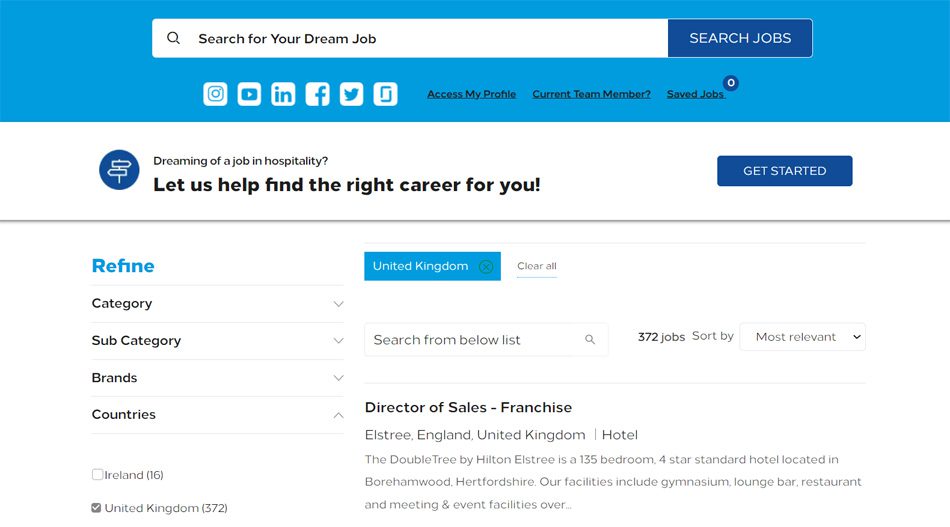950x527 pixels.
Task: Open the LinkedIn social icon
Action: [x=283, y=94]
